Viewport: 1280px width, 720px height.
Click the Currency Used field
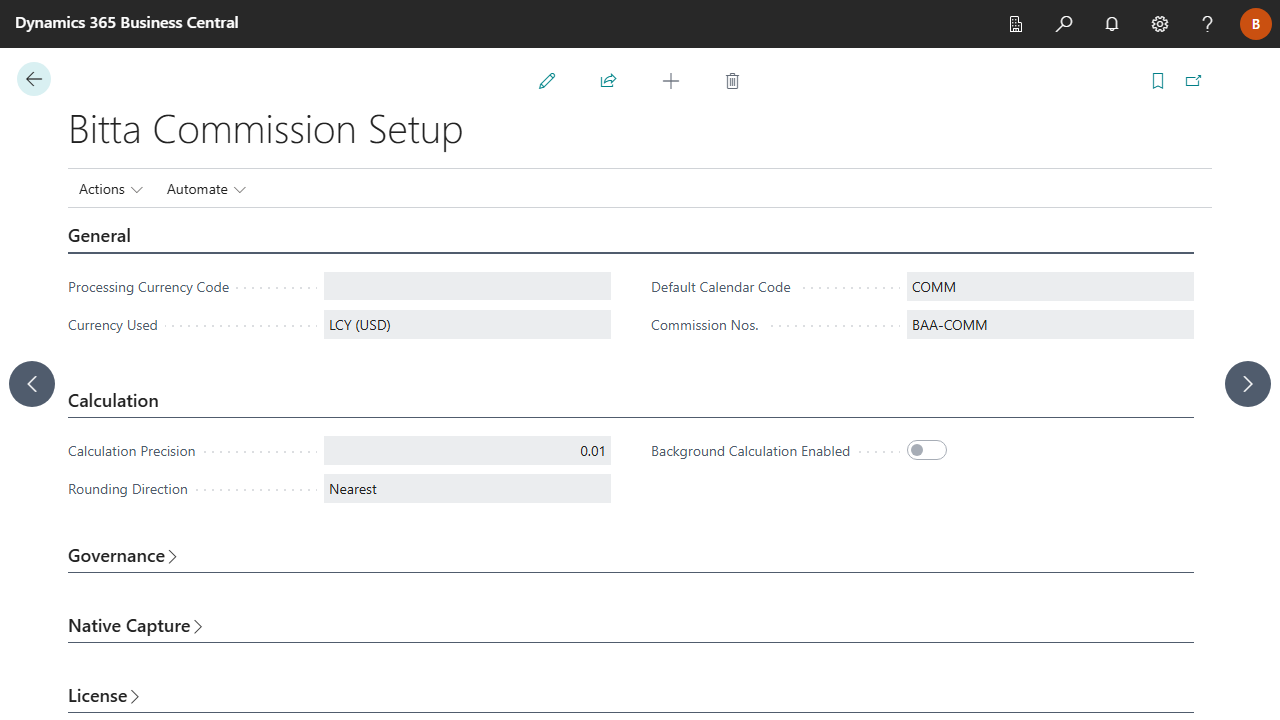(467, 324)
